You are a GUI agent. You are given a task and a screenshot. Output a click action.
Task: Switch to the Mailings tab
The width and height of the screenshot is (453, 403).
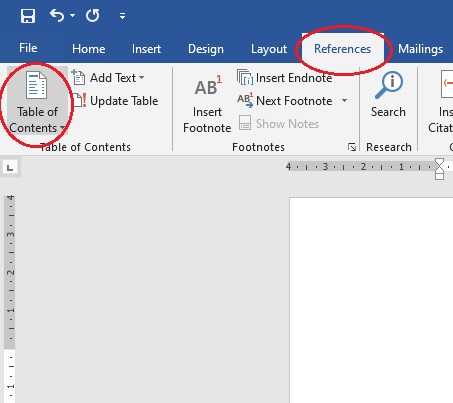point(420,49)
